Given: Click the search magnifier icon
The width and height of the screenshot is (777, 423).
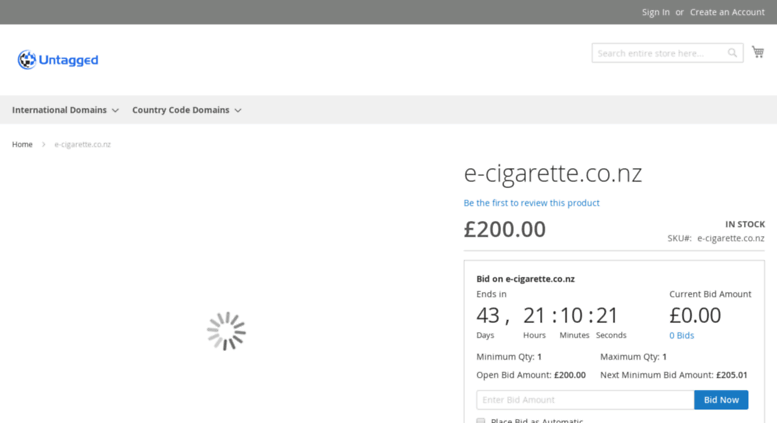Looking at the screenshot, I should [732, 53].
